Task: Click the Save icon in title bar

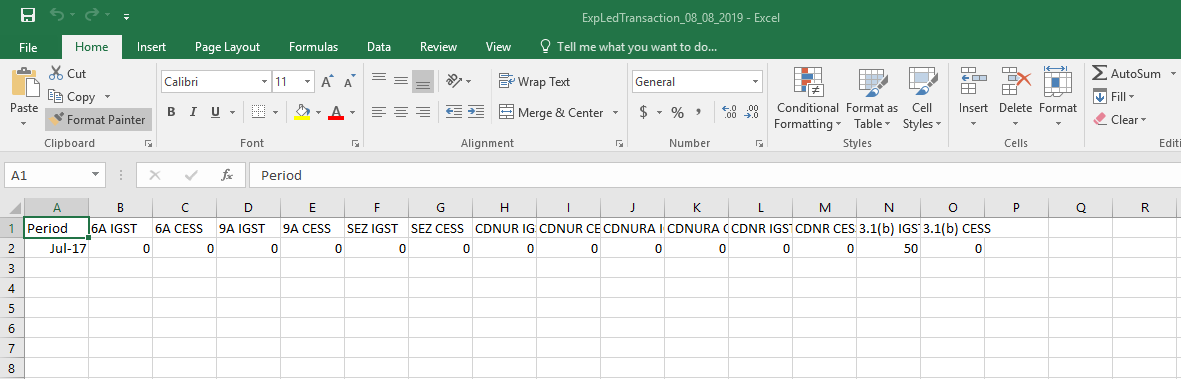Action: click(28, 15)
